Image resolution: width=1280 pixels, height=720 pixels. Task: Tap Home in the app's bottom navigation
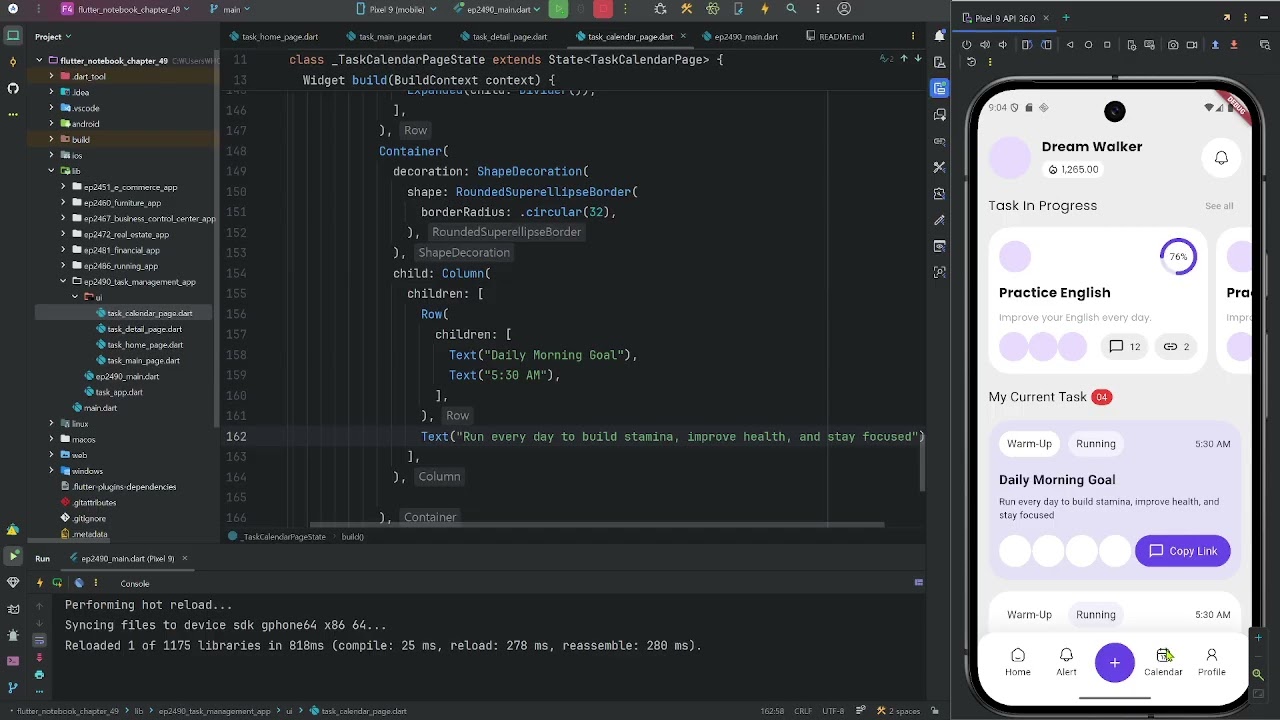1017,662
